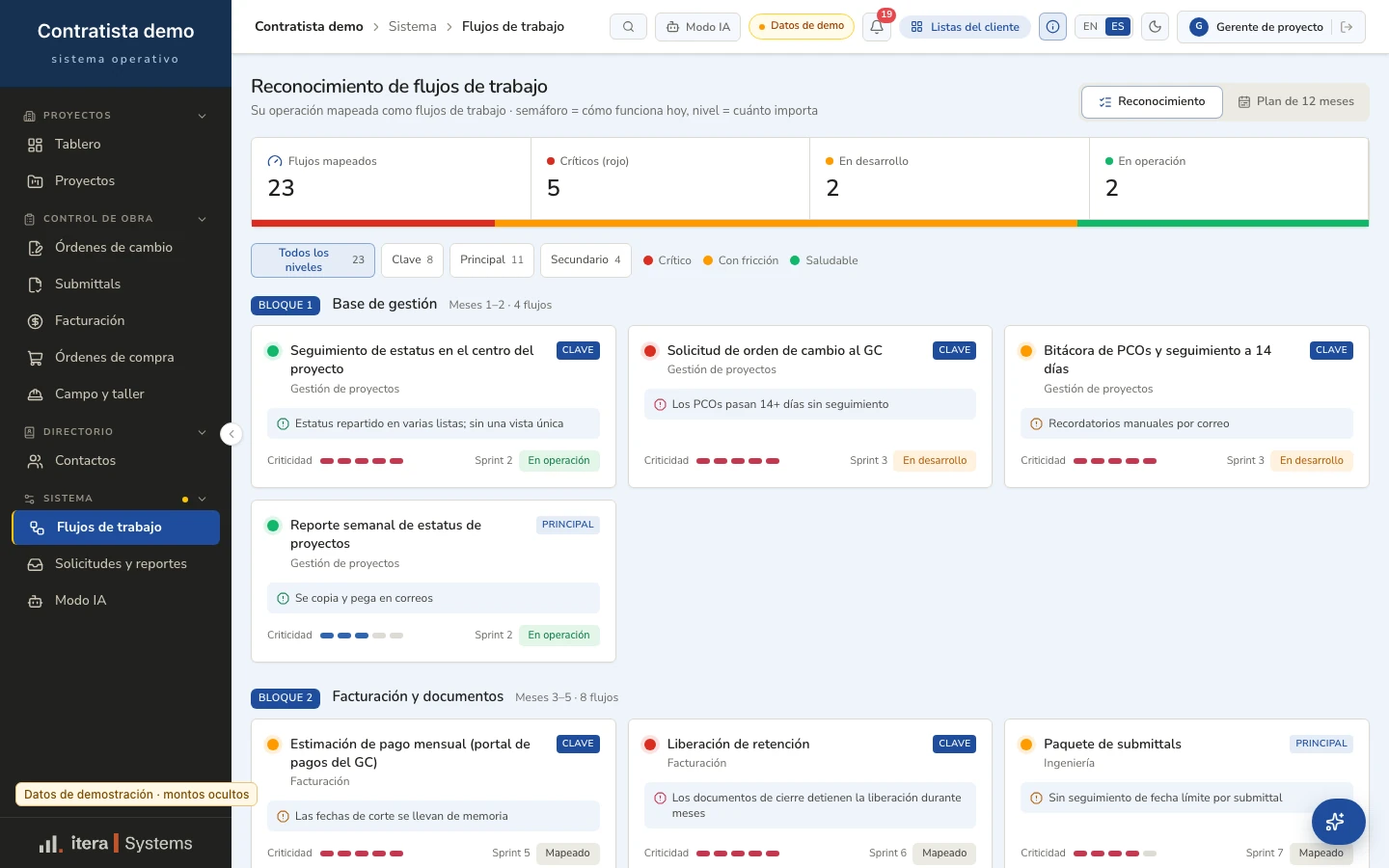Screen dimensions: 1389x868
Task: Click warning icon beside Recordatorios manuales por correo
Action: tap(1036, 424)
